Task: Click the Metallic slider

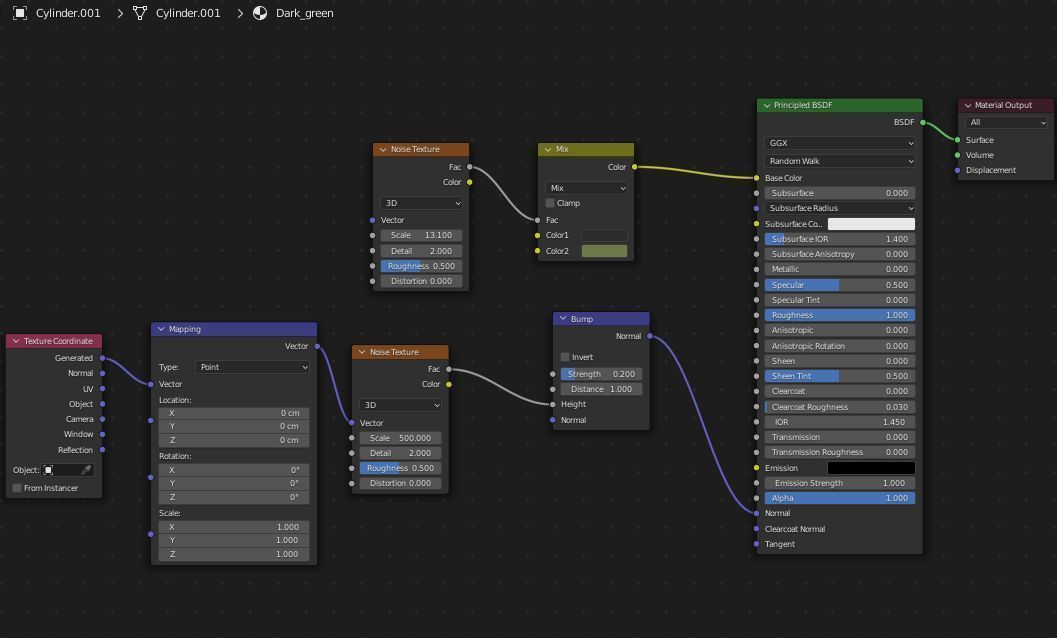Action: click(x=840, y=269)
